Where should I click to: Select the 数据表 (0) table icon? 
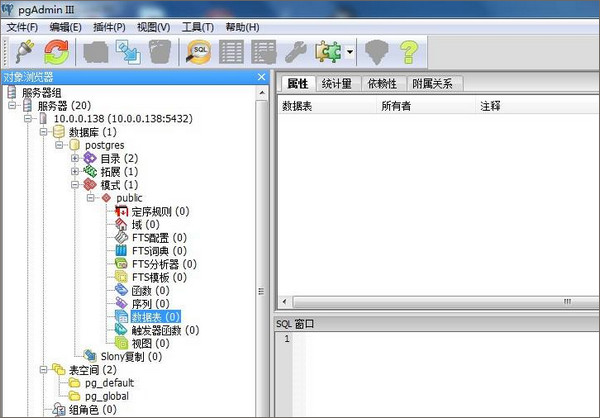[x=122, y=317]
